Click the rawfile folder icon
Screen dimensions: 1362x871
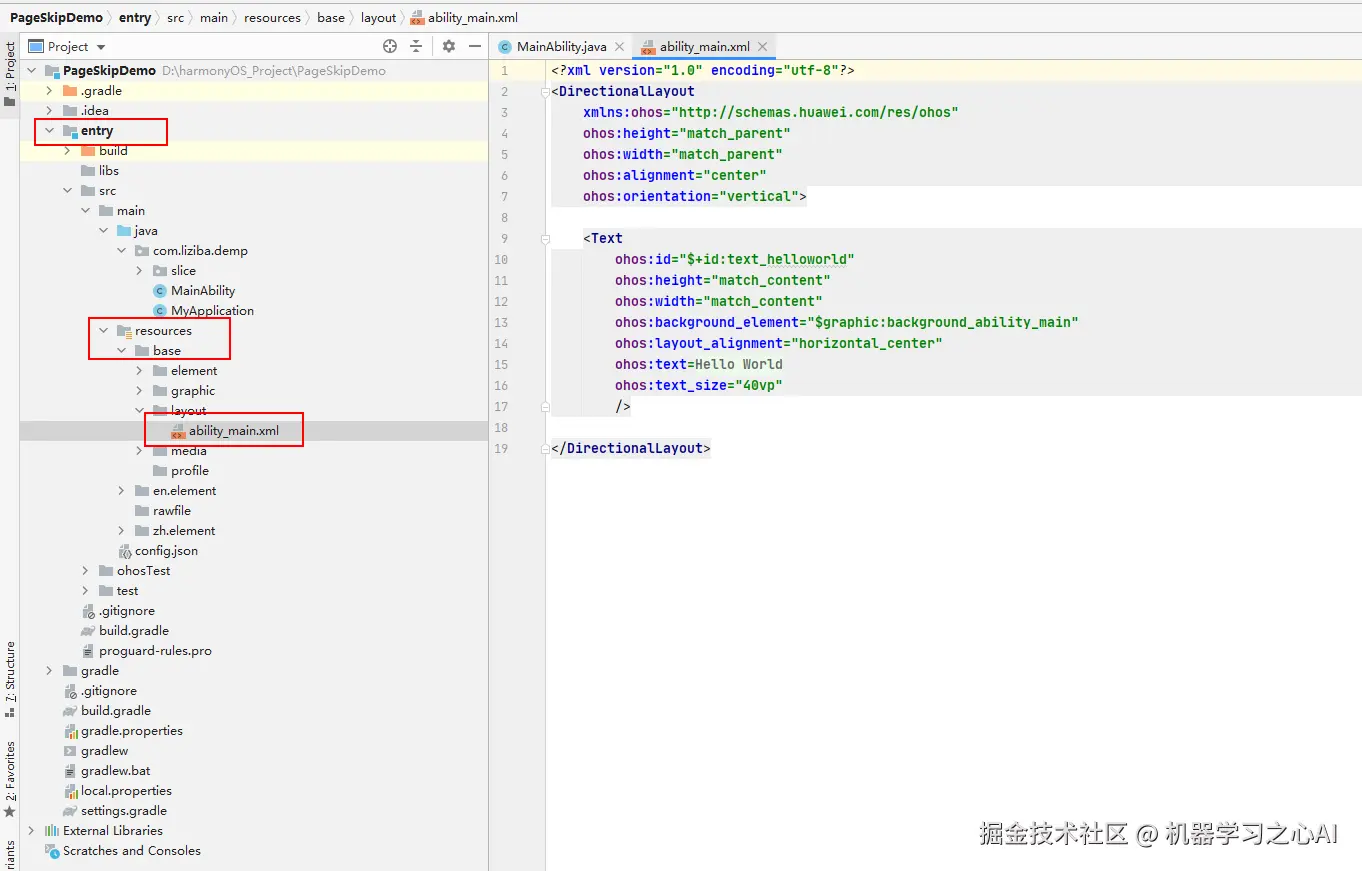coord(142,511)
